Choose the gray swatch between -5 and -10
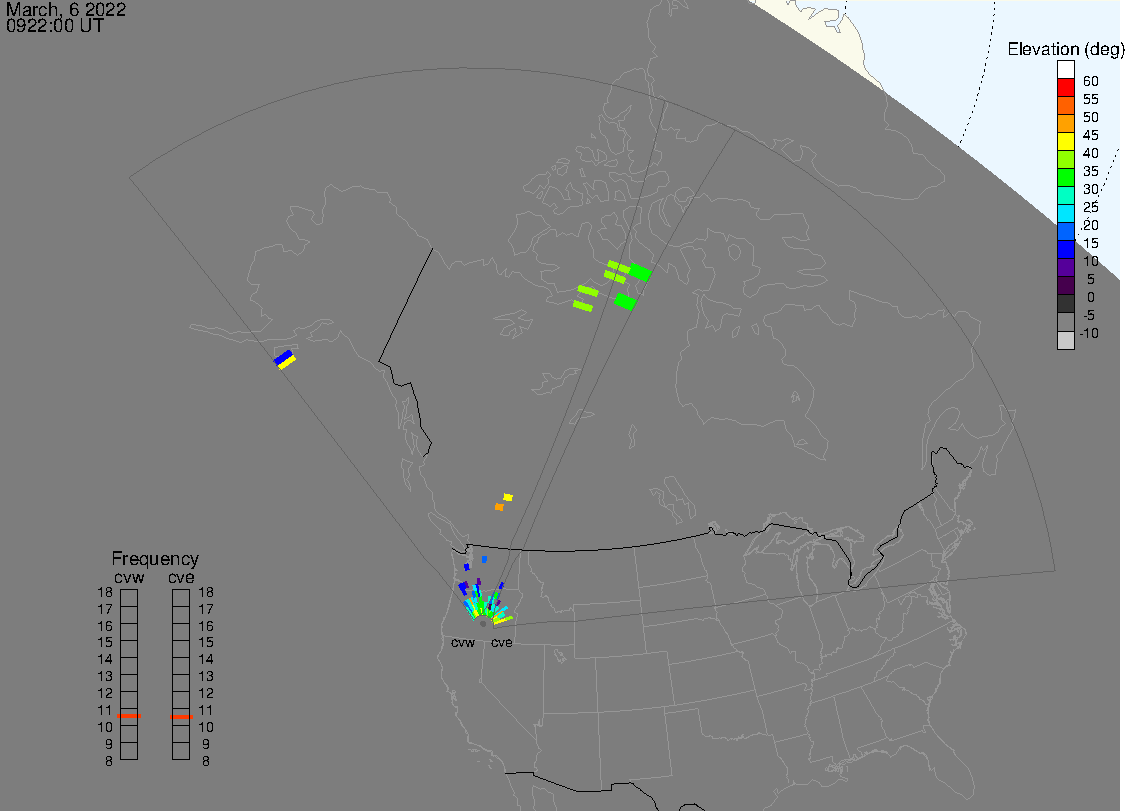1125x811 pixels. 1065,322
